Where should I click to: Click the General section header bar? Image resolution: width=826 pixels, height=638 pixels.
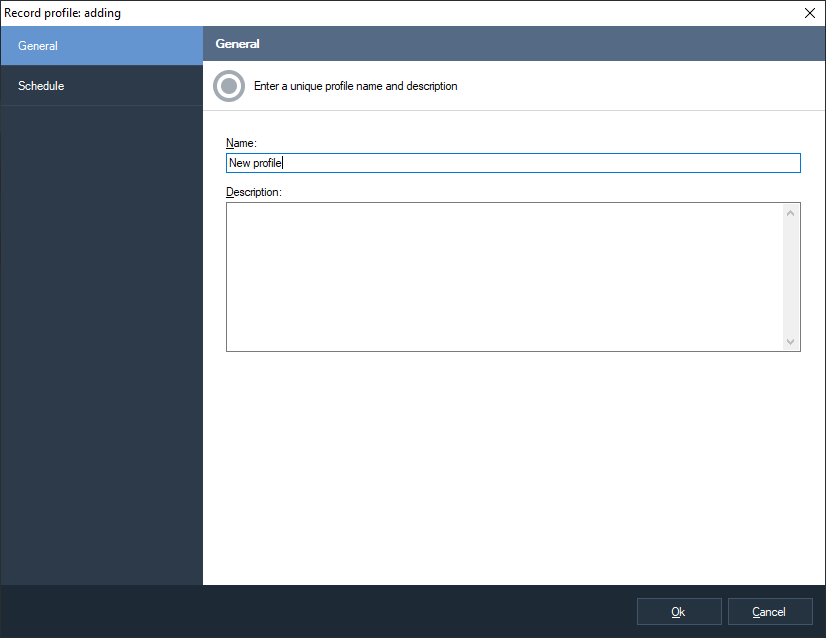[513, 44]
